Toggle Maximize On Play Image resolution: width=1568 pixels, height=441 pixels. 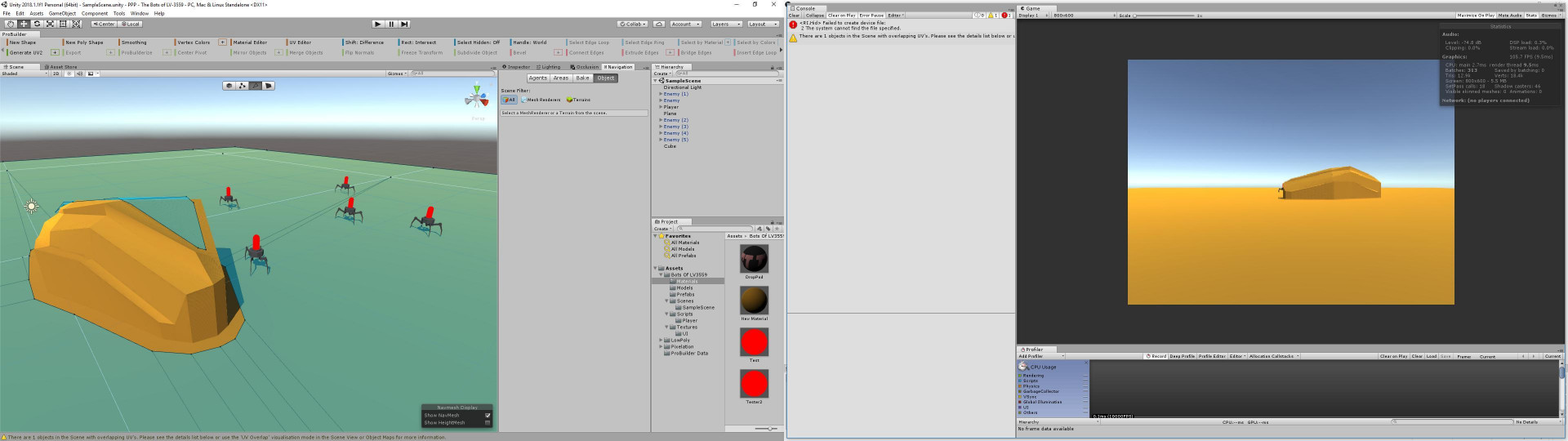tap(1476, 15)
